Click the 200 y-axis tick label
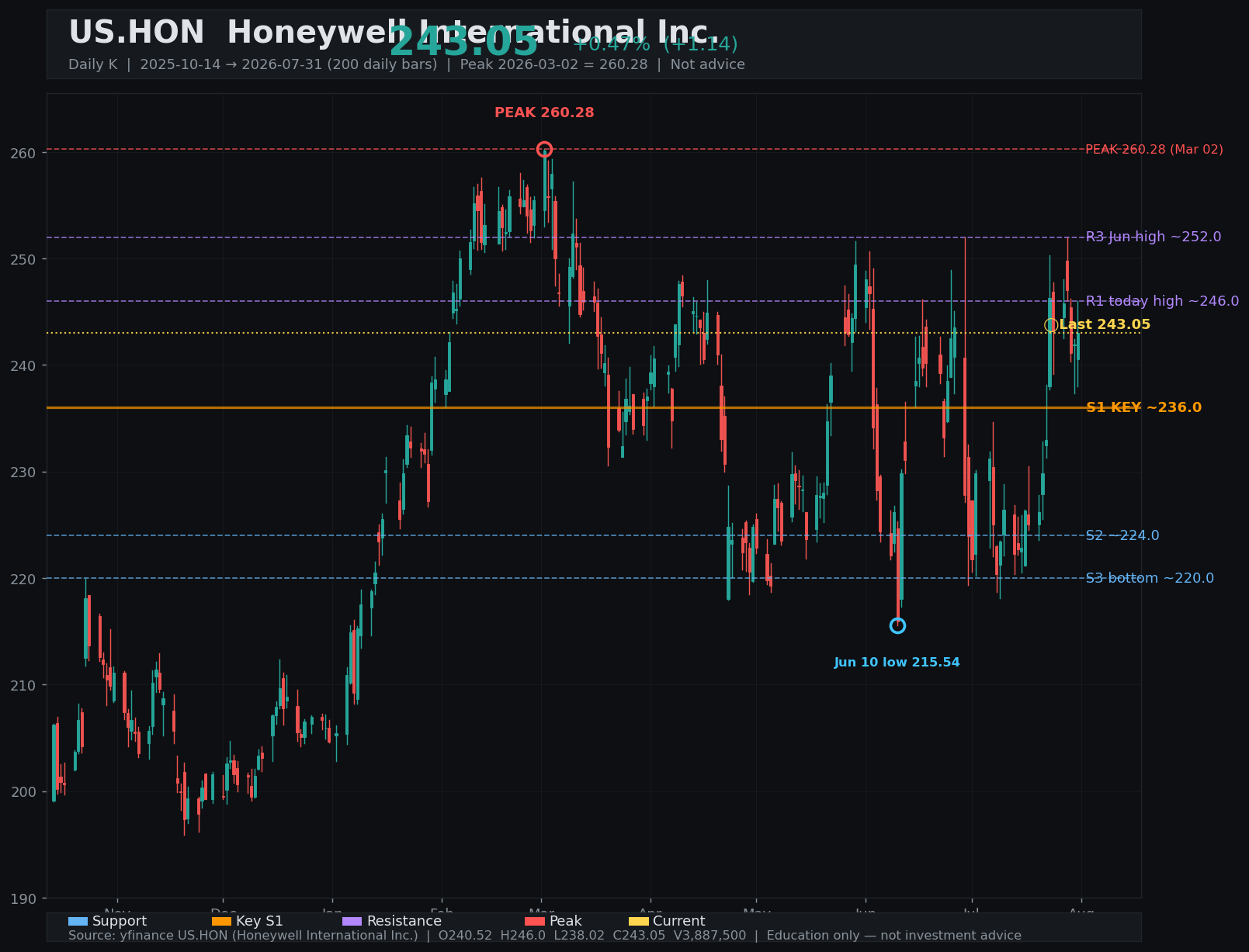 click(x=23, y=792)
